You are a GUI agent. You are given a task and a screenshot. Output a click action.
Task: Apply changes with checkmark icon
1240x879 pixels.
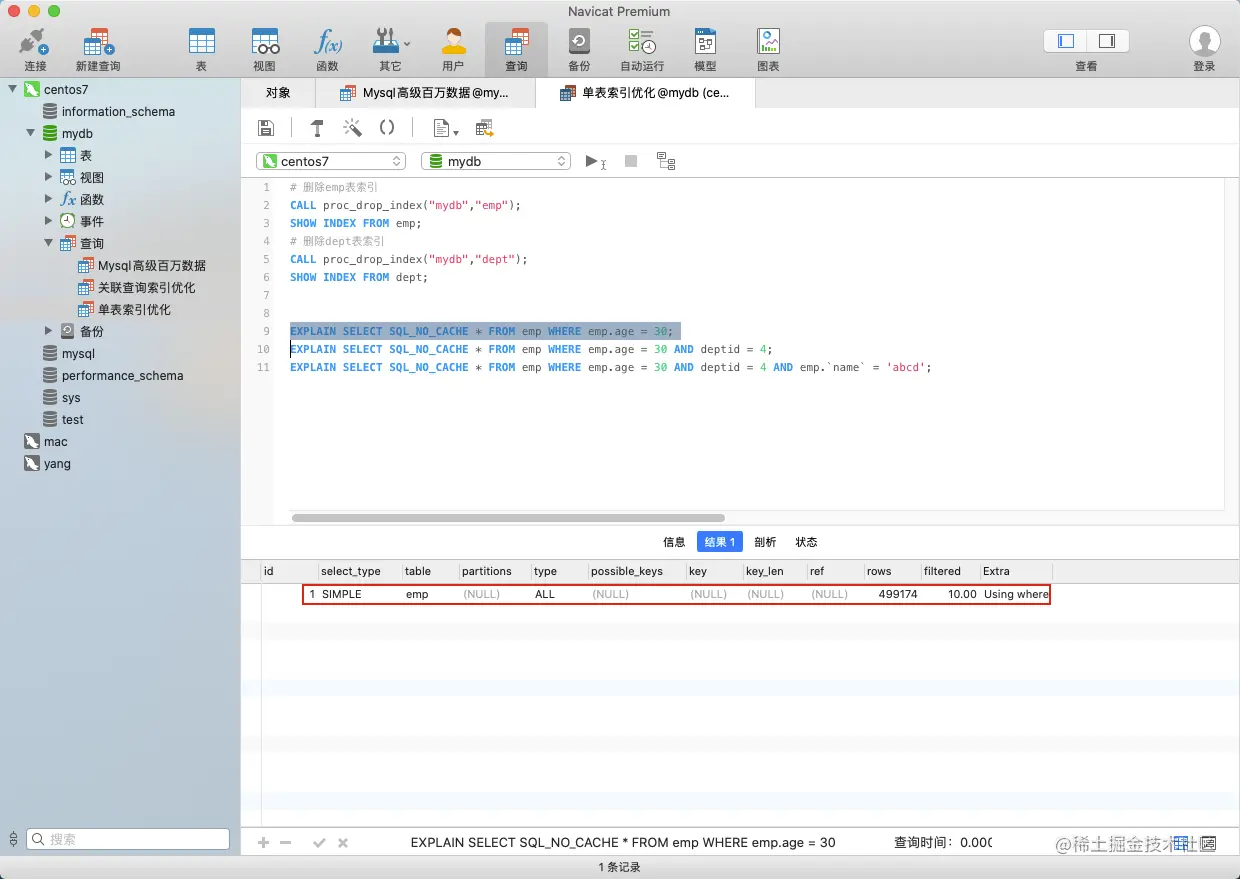[319, 843]
